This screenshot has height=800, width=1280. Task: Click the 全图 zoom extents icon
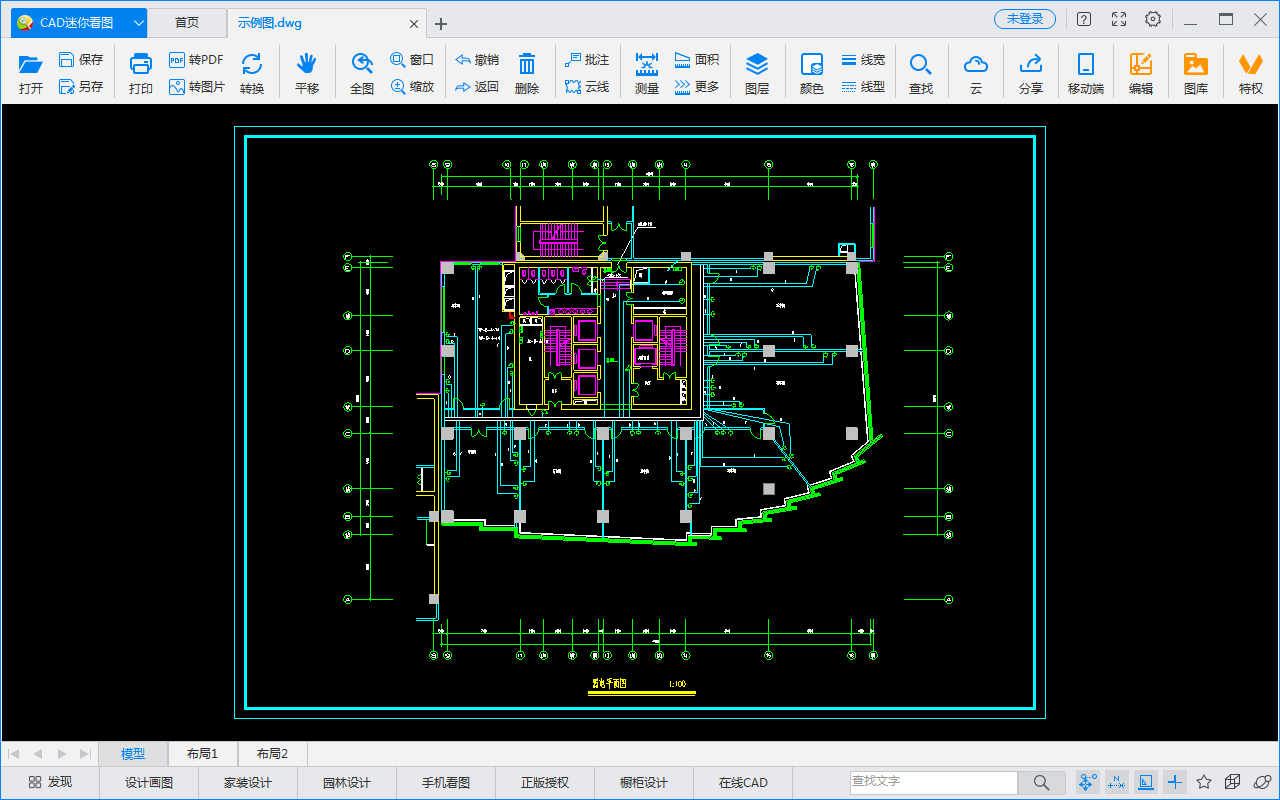(x=362, y=72)
